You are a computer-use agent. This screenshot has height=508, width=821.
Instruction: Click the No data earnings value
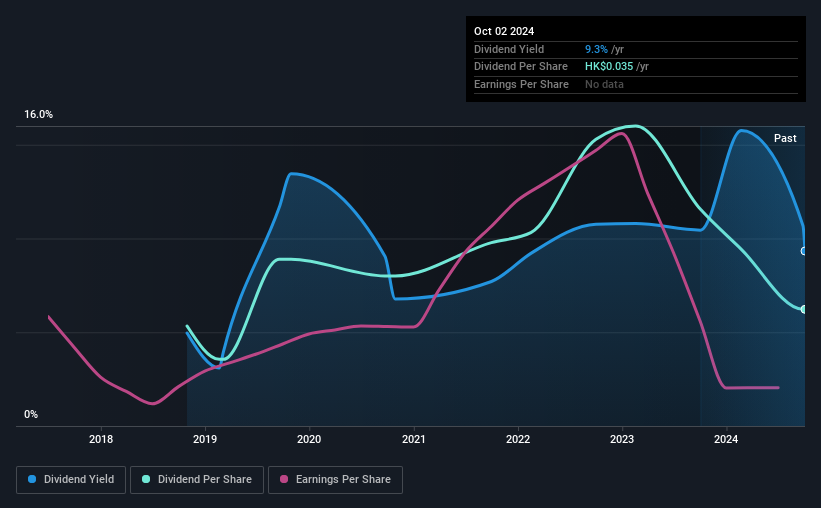[604, 84]
